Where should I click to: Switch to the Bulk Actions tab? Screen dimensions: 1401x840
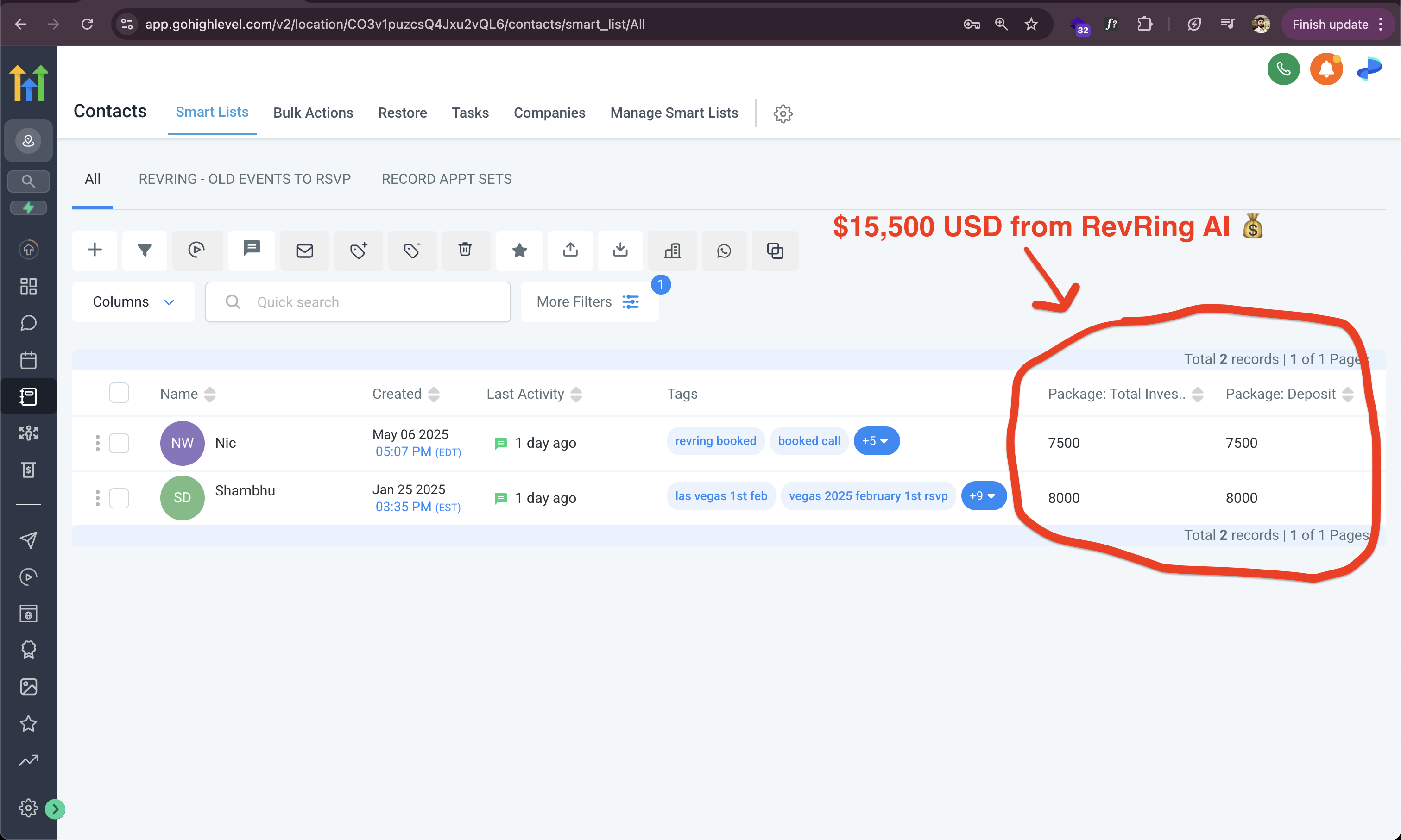[x=313, y=113]
